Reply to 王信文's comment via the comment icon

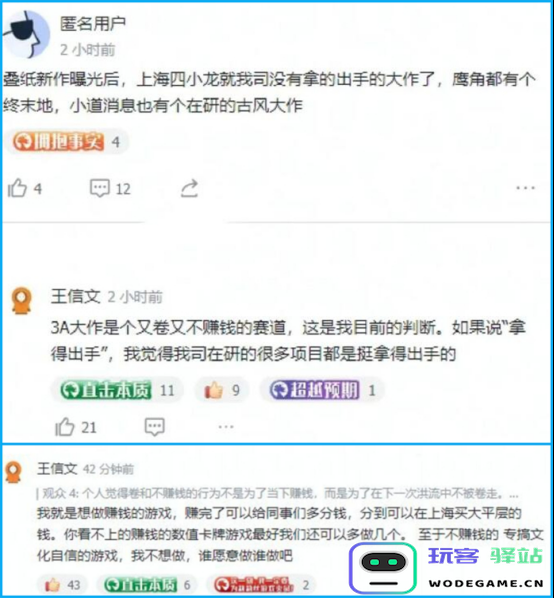154,427
